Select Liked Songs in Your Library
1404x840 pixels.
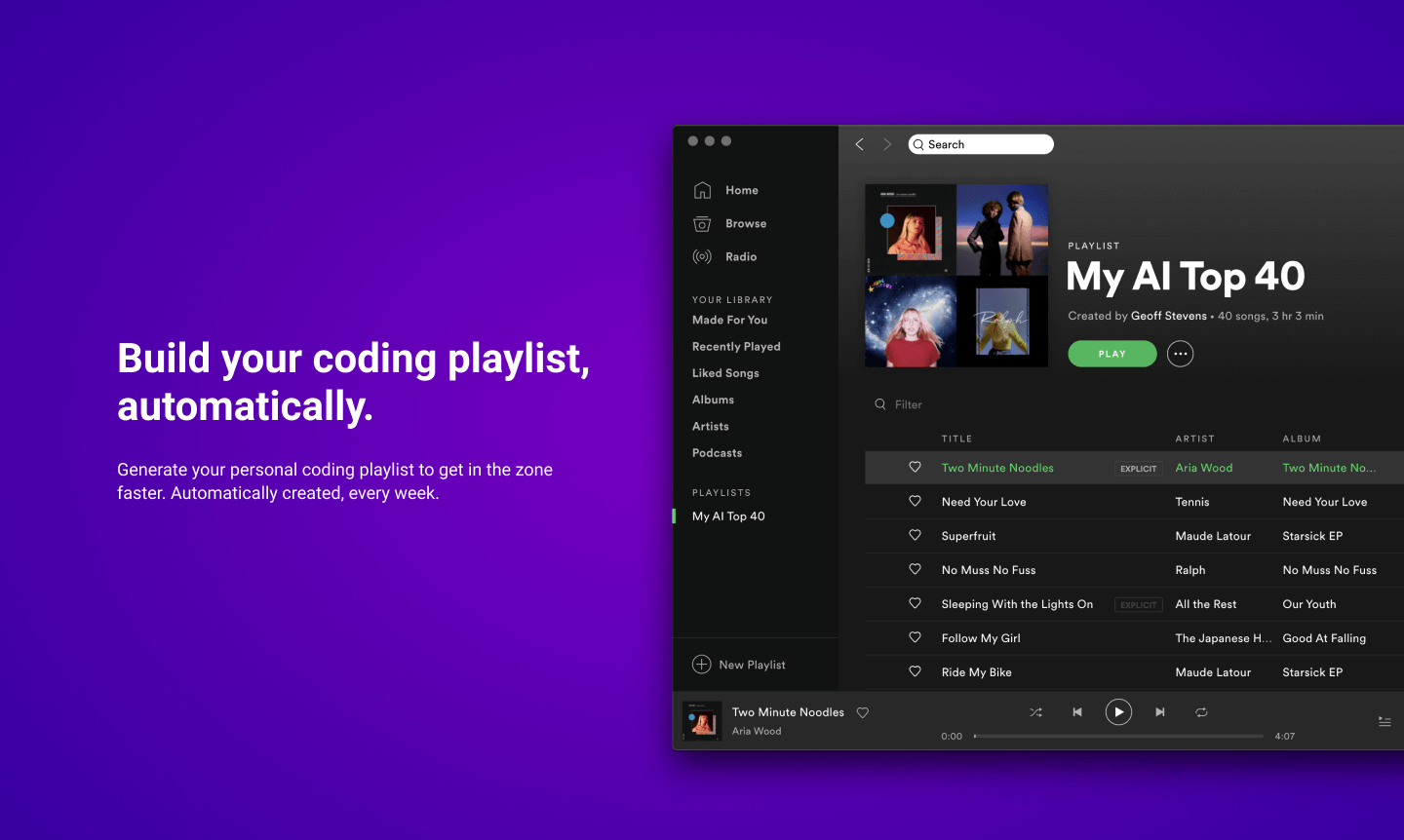pyautogui.click(x=725, y=373)
